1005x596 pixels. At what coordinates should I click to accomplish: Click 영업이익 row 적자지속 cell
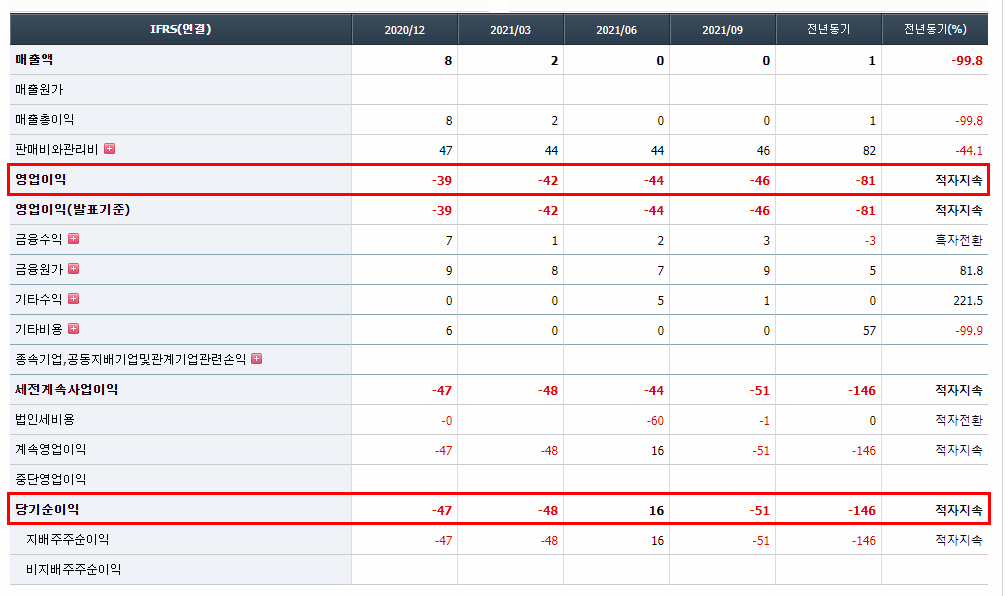[x=959, y=181]
